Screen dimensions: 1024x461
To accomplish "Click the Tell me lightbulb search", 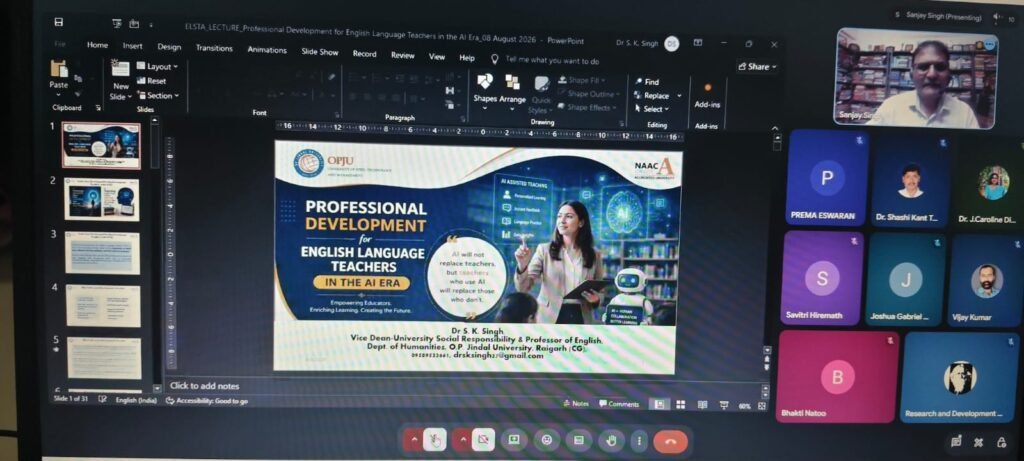I will (x=495, y=59).
